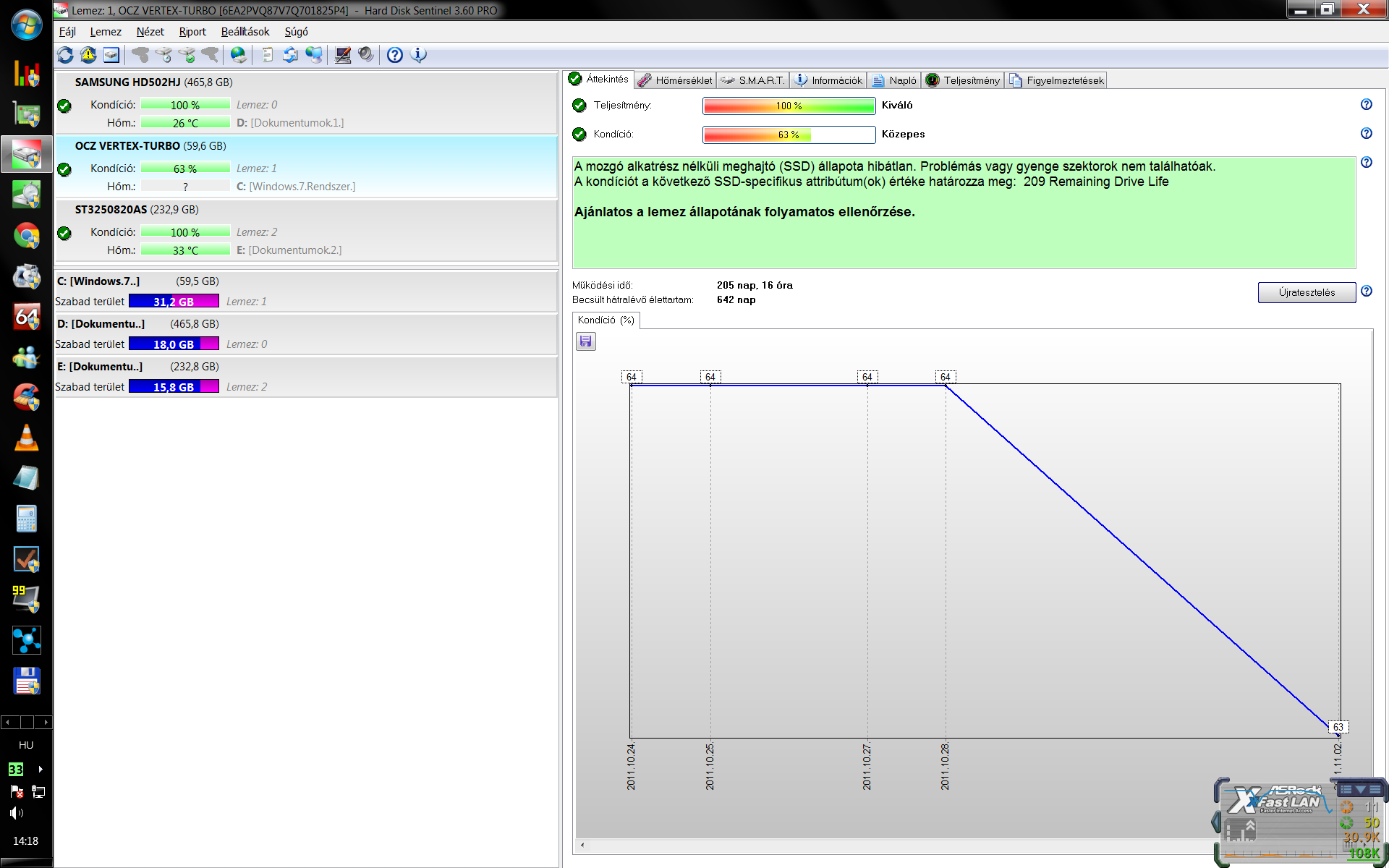The image size is (1389, 868).
Task: Switch to the Napló tab
Action: [x=894, y=80]
